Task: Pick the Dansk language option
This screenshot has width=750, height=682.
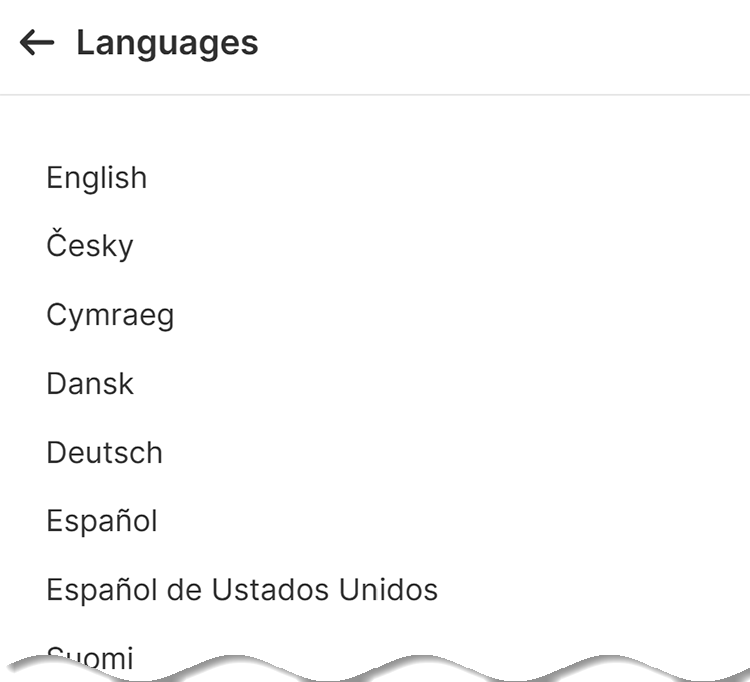Action: click(90, 384)
